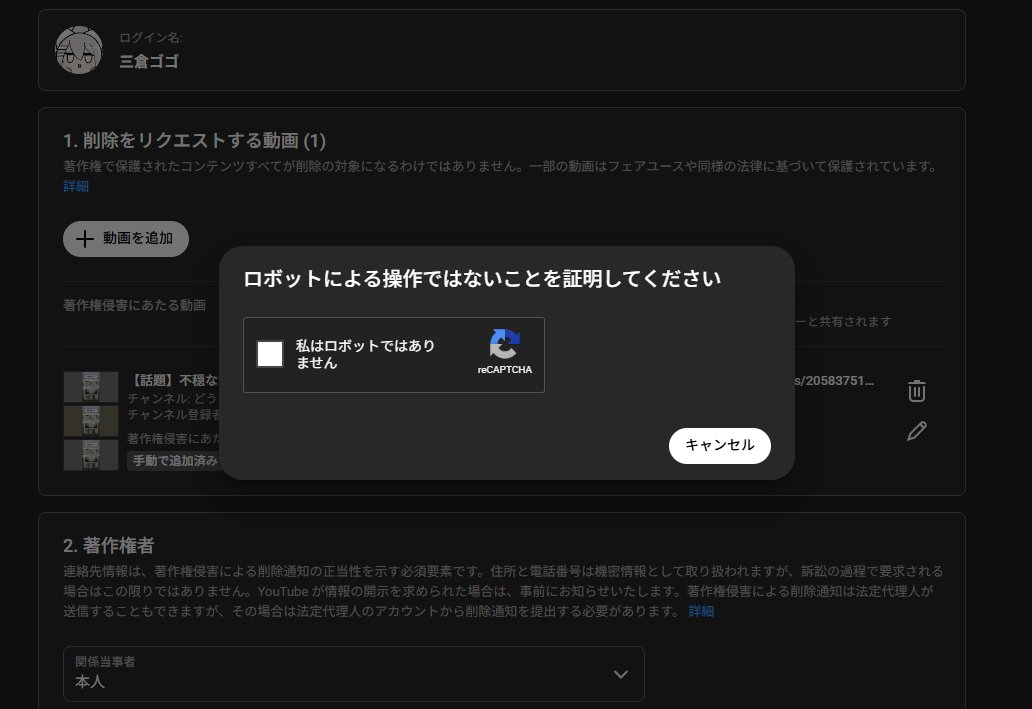The image size is (1032, 709).
Task: Expand the 関係当事者 dropdown showing 本人
Action: point(353,673)
